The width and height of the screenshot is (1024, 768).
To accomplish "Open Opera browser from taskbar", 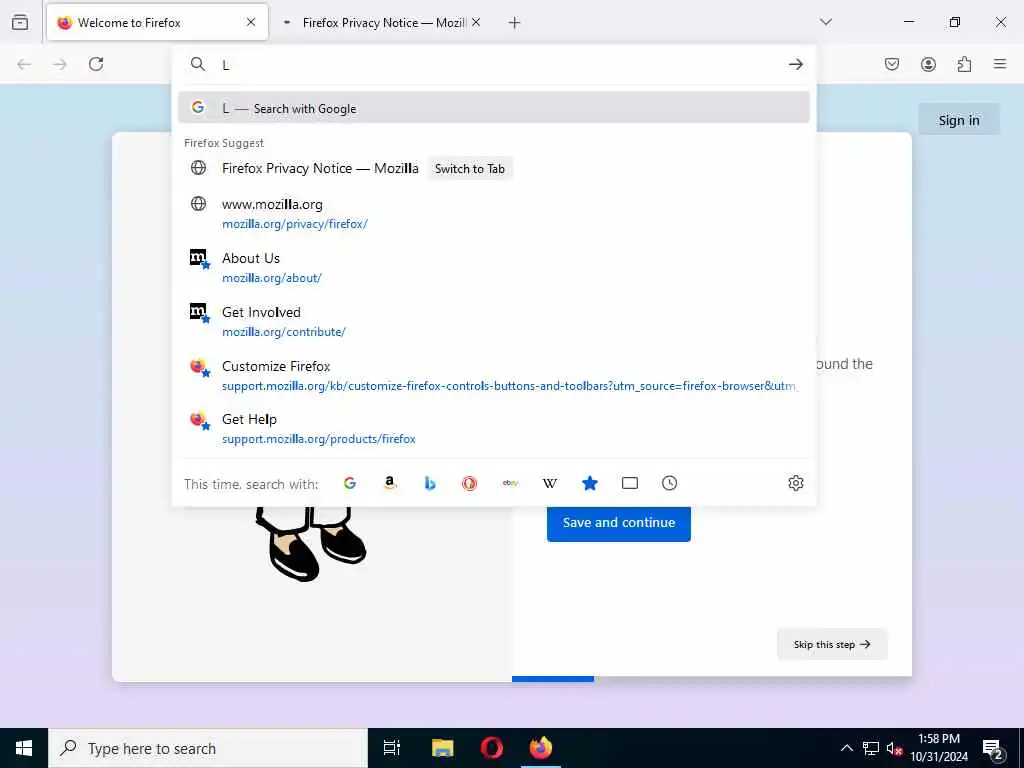I will click(x=491, y=748).
